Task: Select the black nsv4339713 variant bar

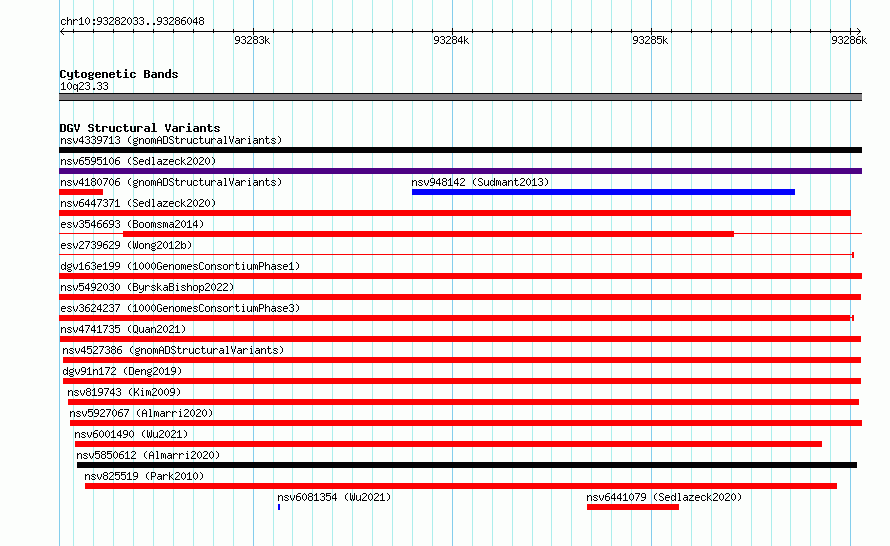Action: click(460, 150)
